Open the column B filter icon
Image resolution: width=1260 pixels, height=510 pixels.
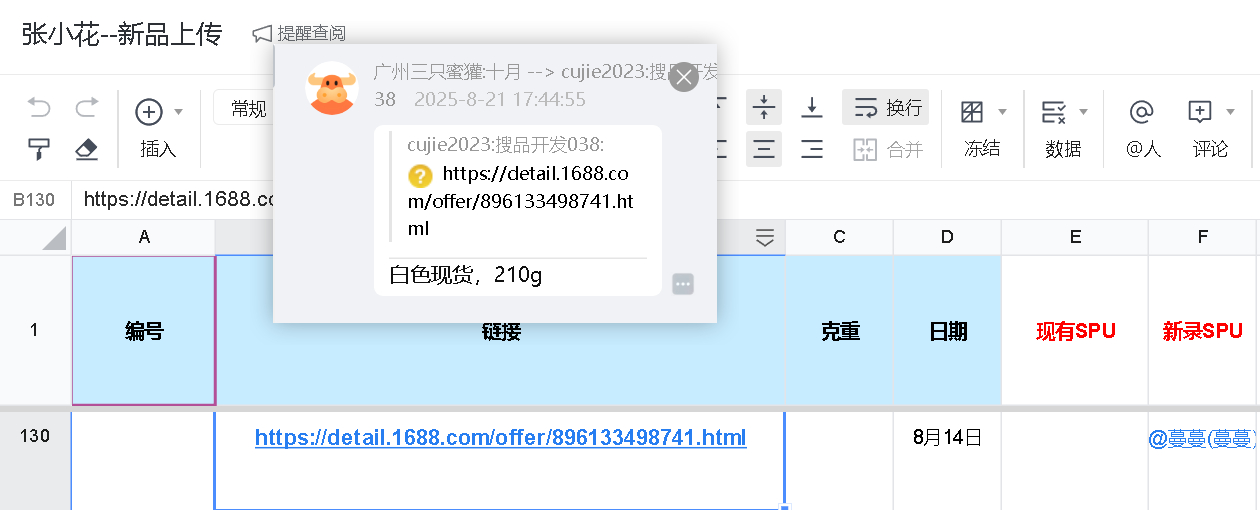tap(765, 237)
